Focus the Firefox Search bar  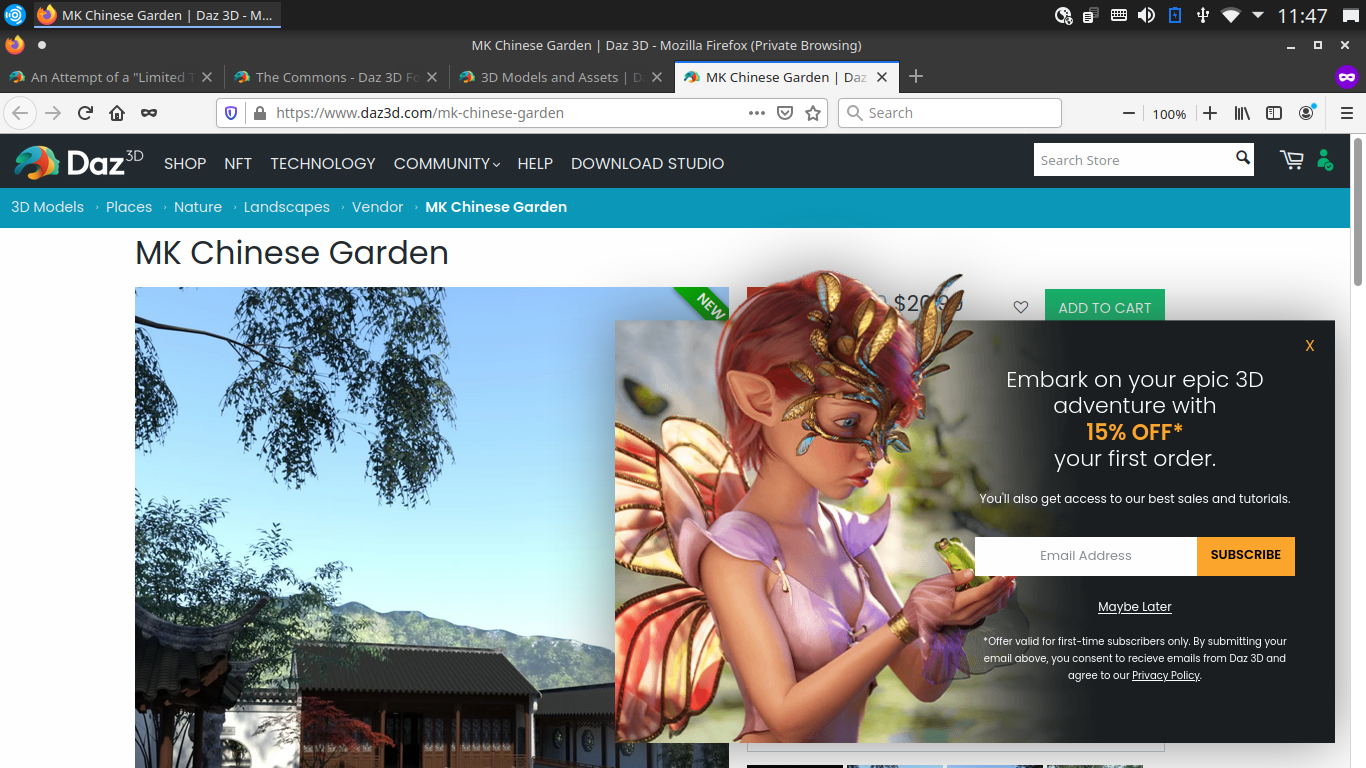950,113
